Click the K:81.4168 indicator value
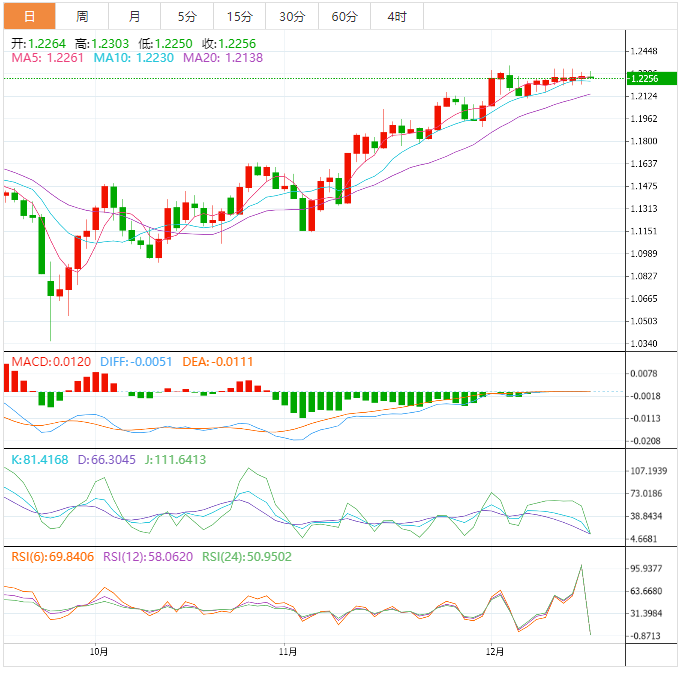 point(40,459)
